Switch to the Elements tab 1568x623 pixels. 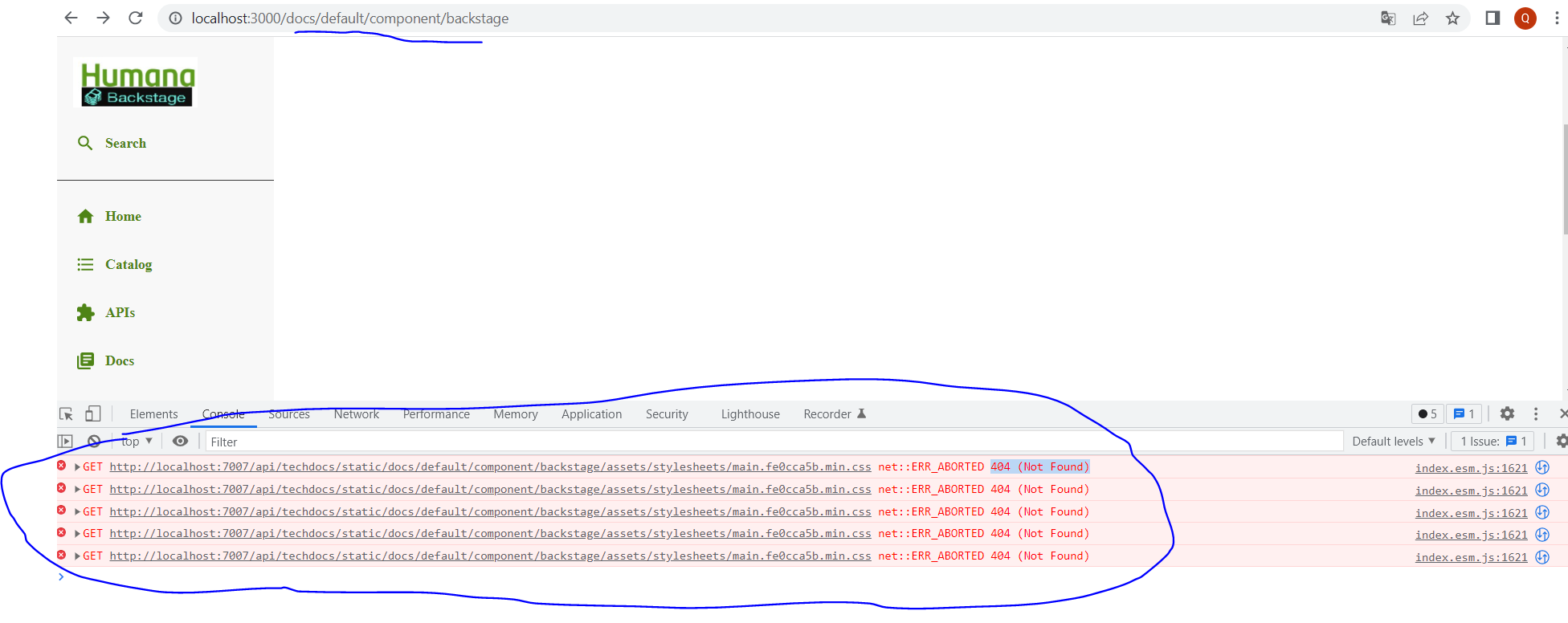pyautogui.click(x=153, y=414)
